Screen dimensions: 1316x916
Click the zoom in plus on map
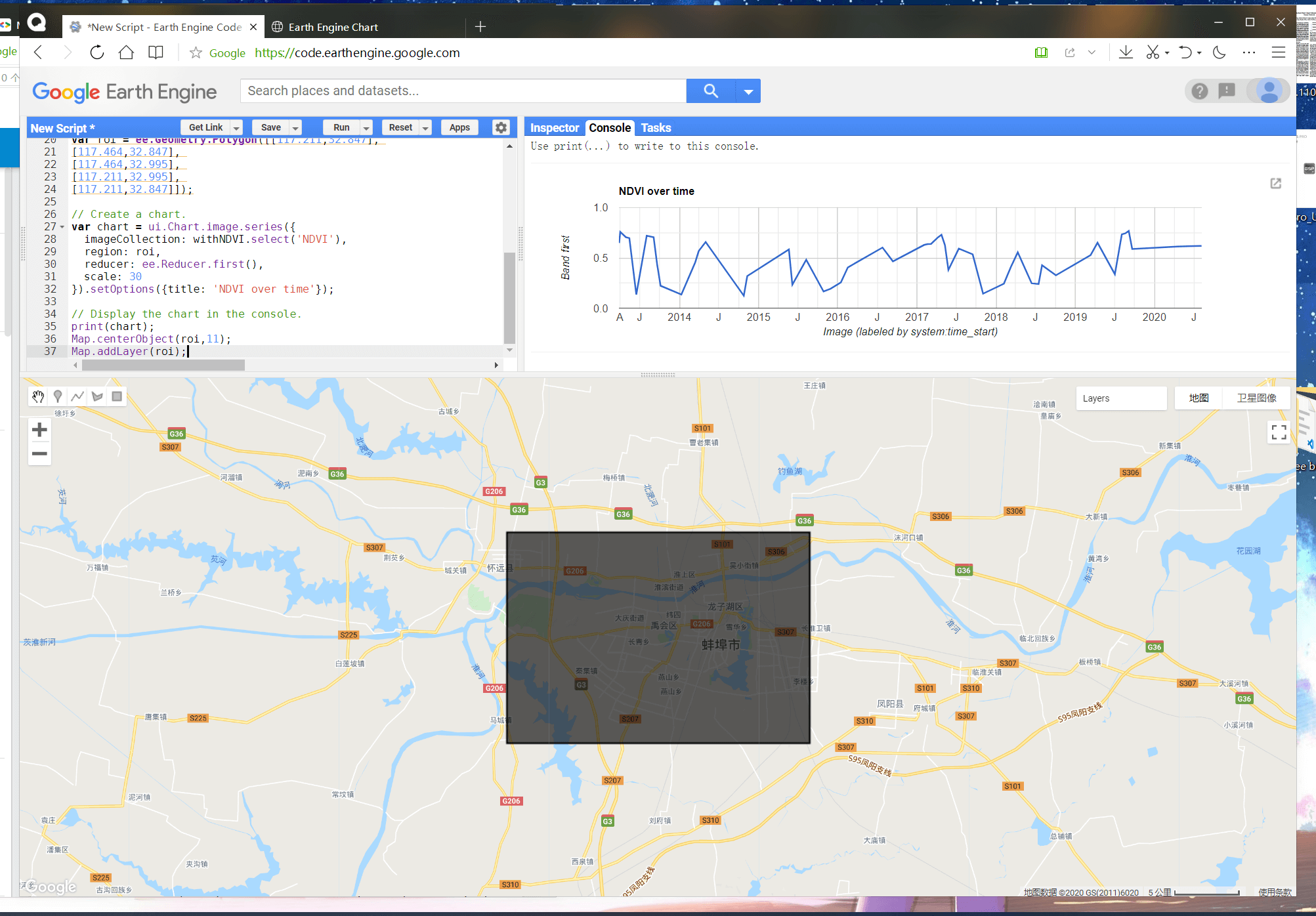pos(39,430)
